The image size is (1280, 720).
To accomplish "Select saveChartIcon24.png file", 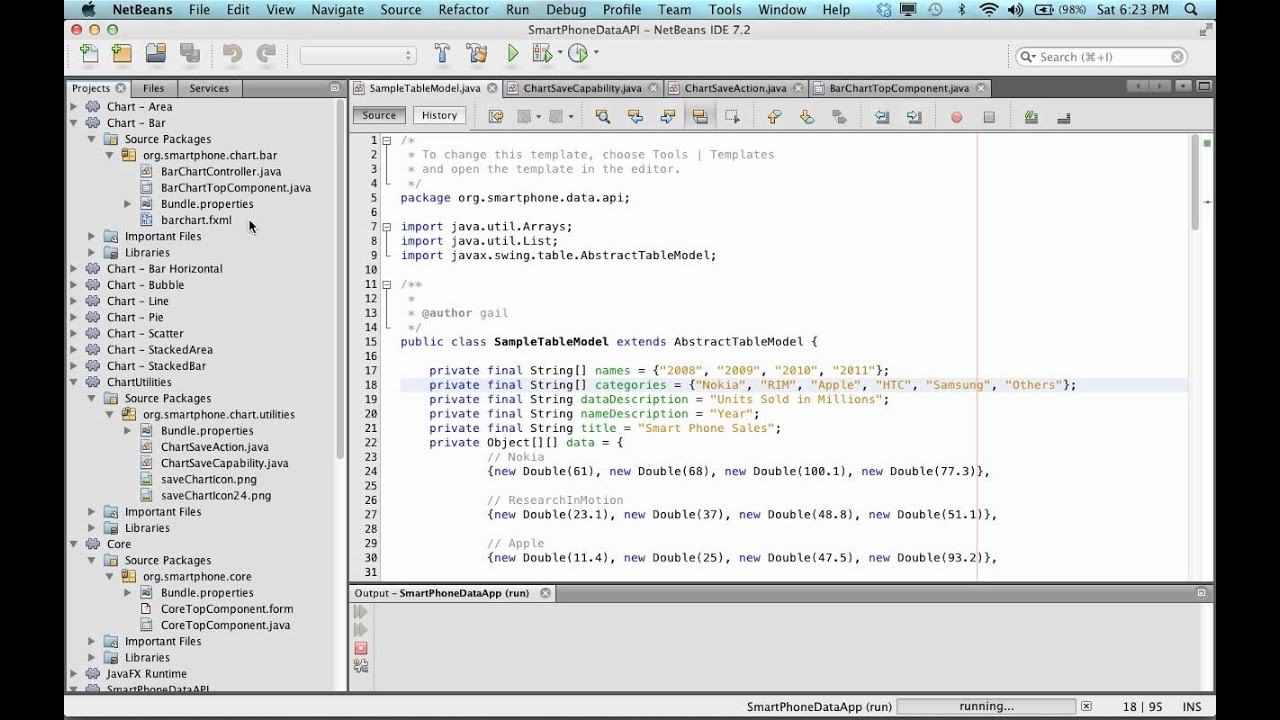I will 216,495.
